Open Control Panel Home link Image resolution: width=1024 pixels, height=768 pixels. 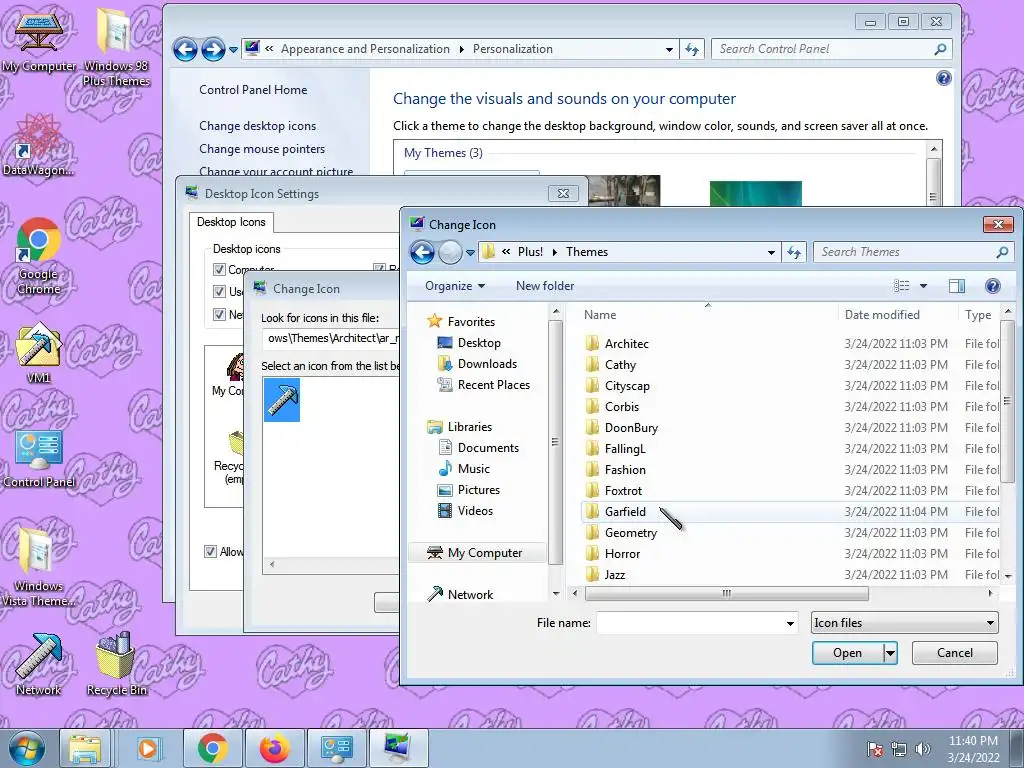point(253,89)
